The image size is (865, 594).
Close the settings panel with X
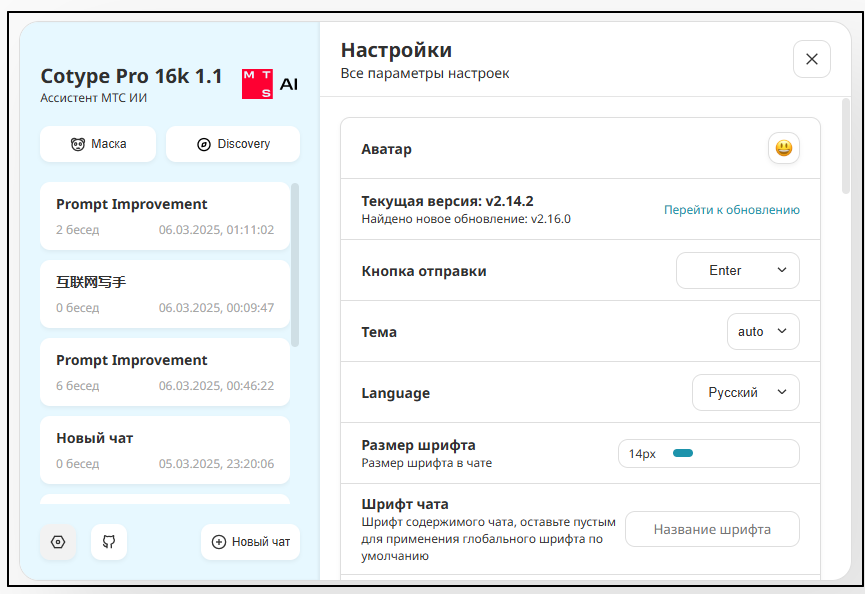pos(811,59)
